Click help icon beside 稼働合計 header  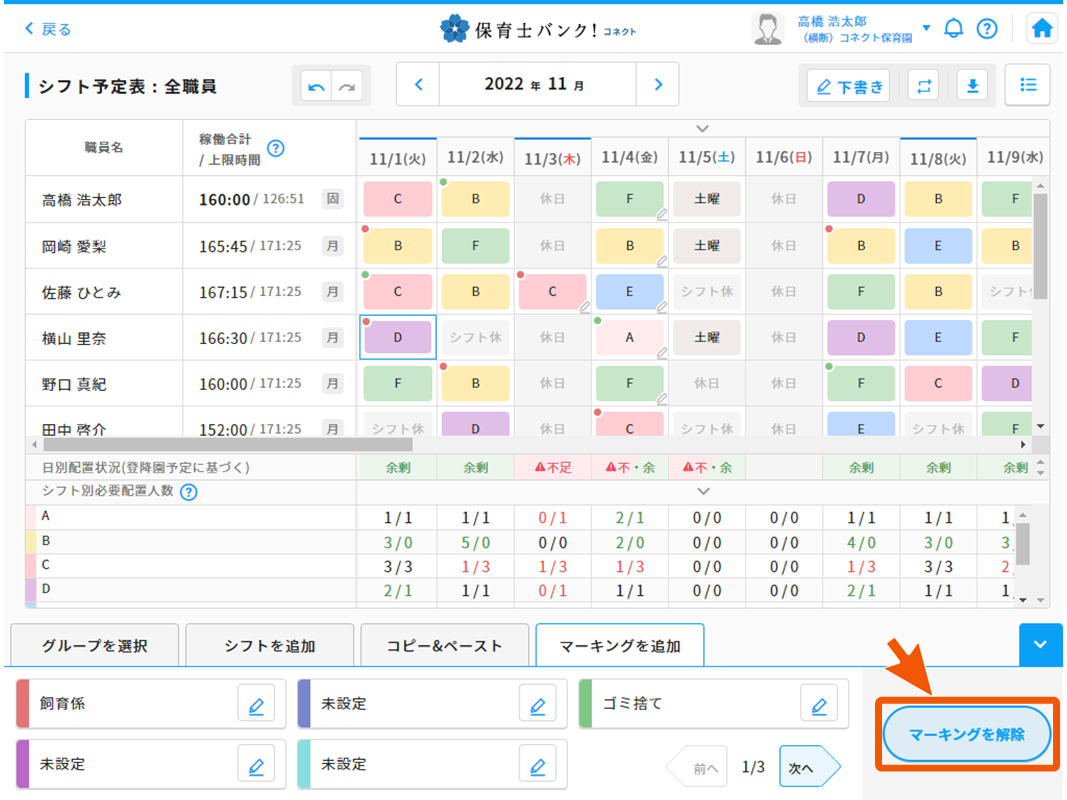pyautogui.click(x=276, y=148)
